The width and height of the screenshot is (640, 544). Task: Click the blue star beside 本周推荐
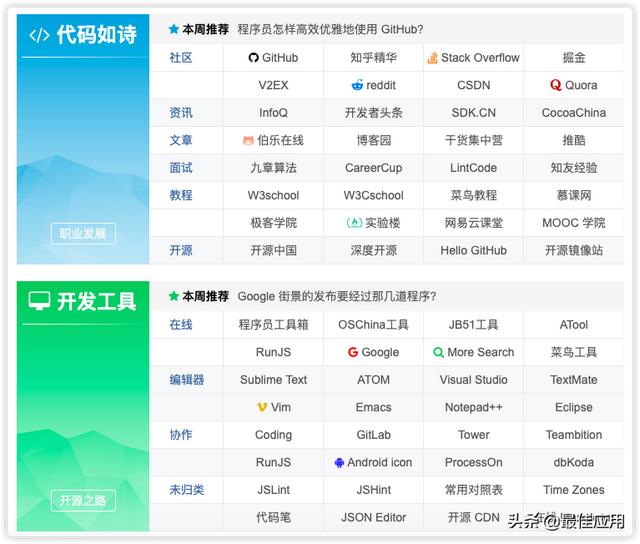174,29
